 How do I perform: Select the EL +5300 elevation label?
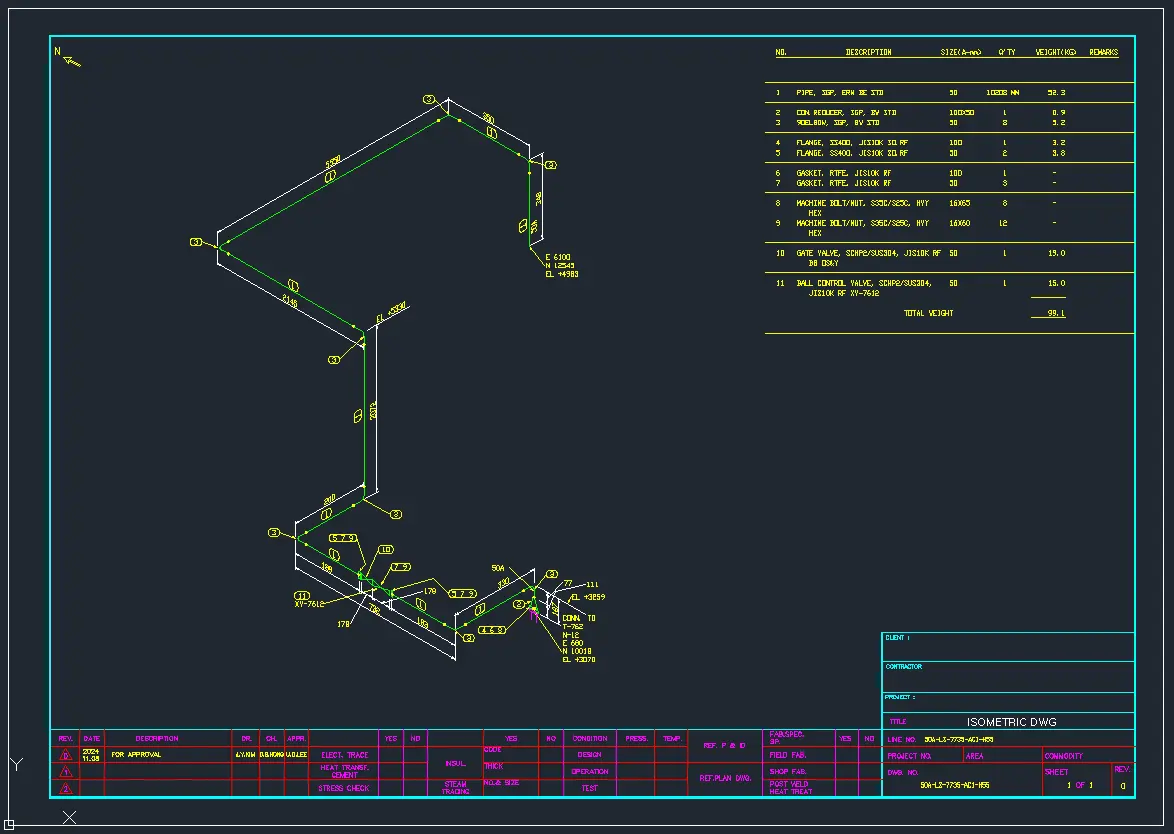click(x=392, y=313)
